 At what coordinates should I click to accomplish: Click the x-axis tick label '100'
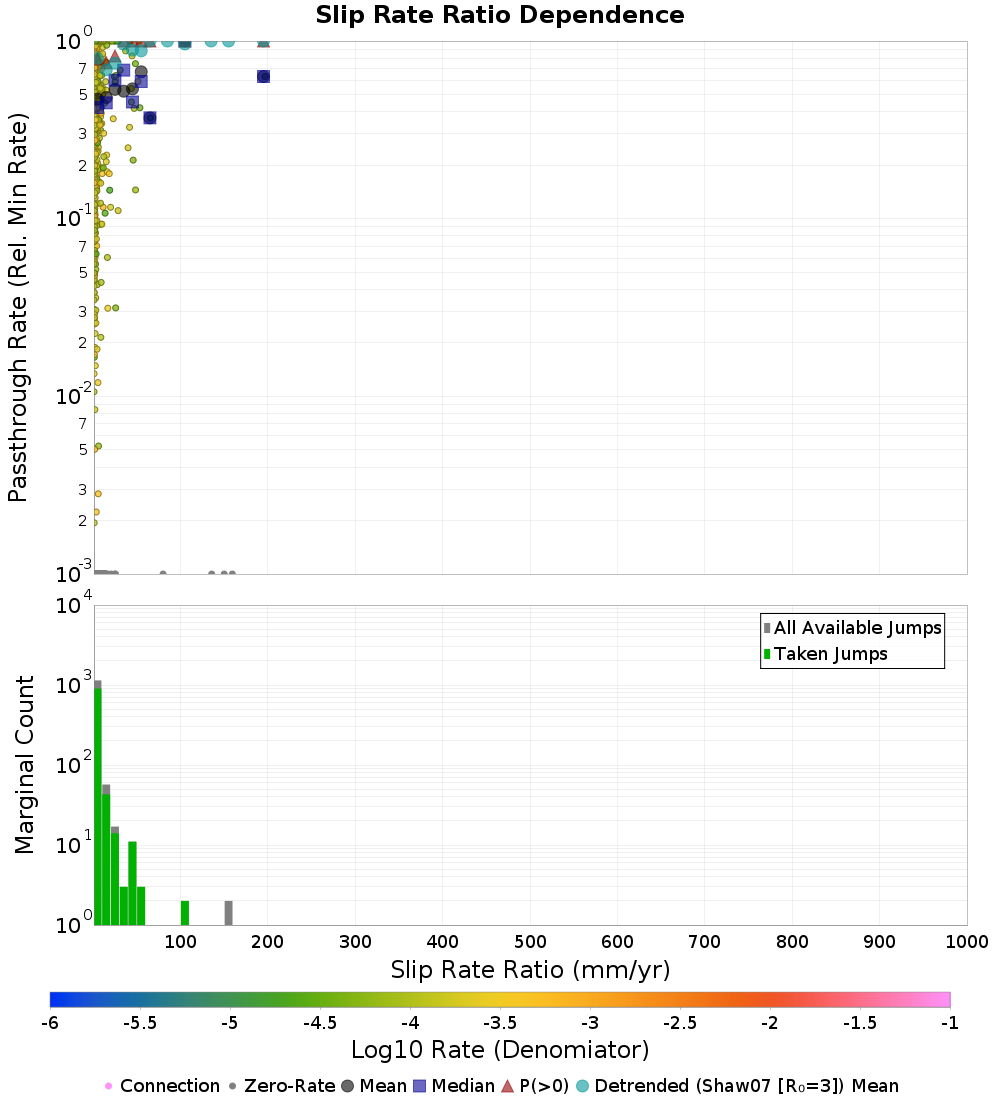(x=180, y=941)
